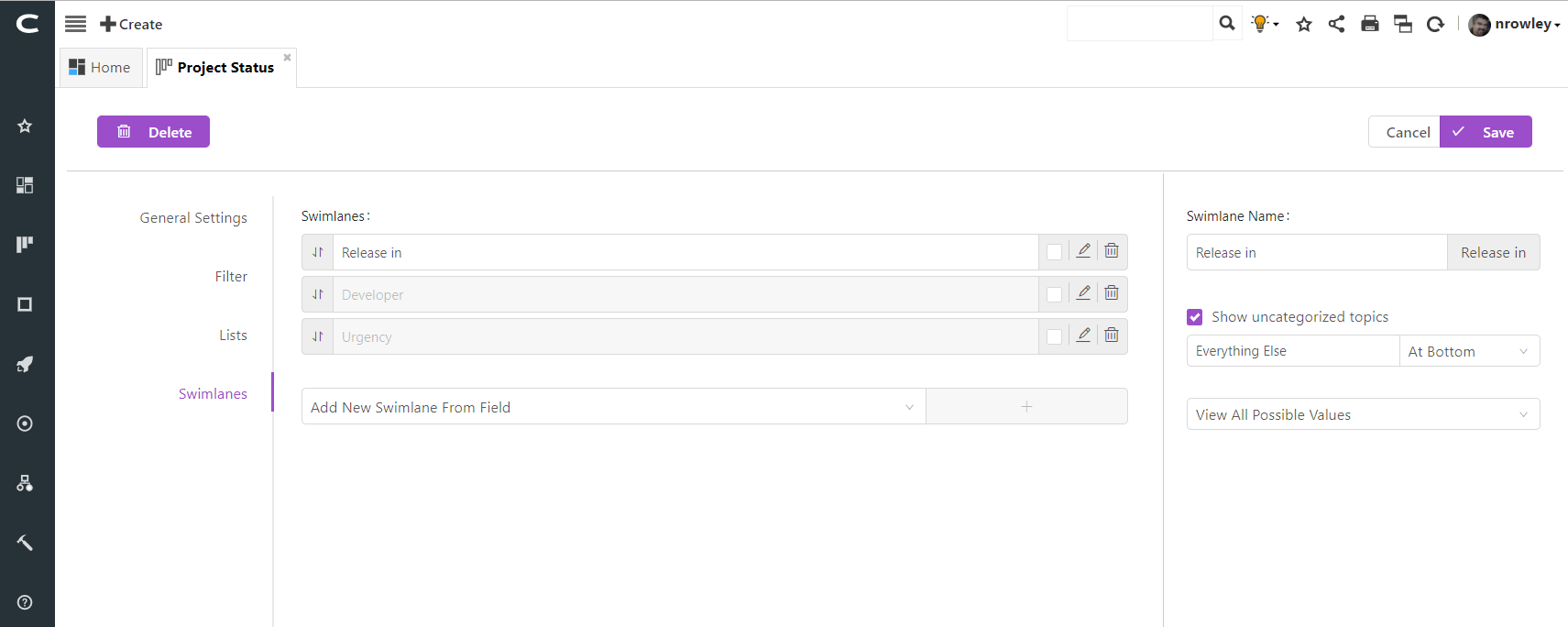Click the purple Delete button
1568x627 pixels.
[153, 132]
